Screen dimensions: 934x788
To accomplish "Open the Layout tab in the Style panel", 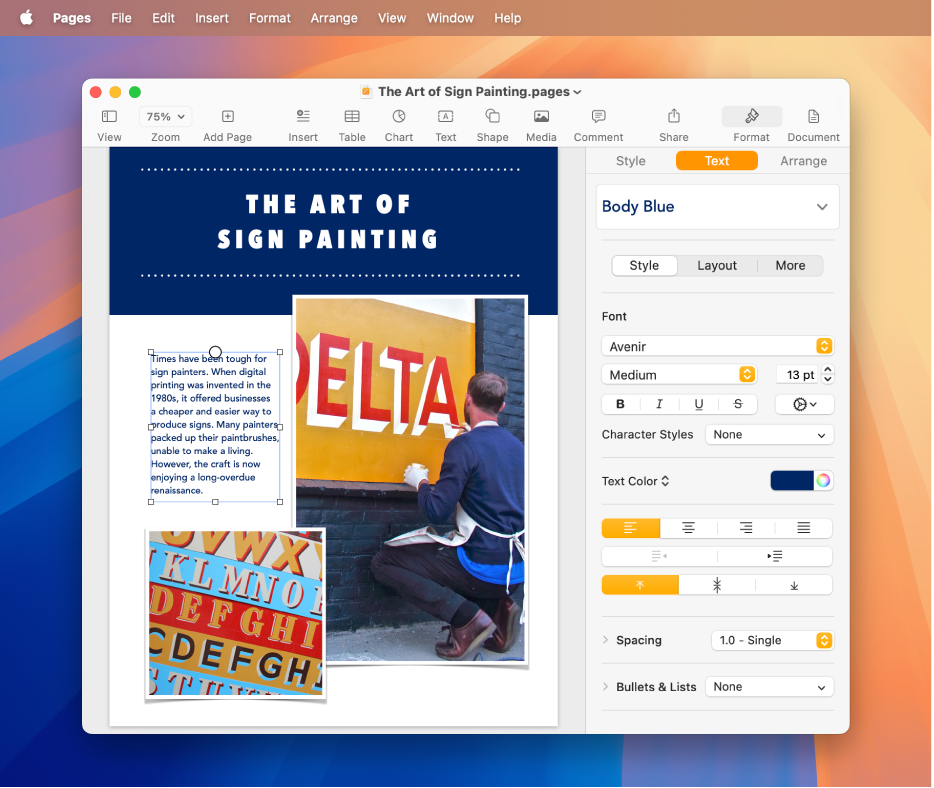I will pos(716,265).
